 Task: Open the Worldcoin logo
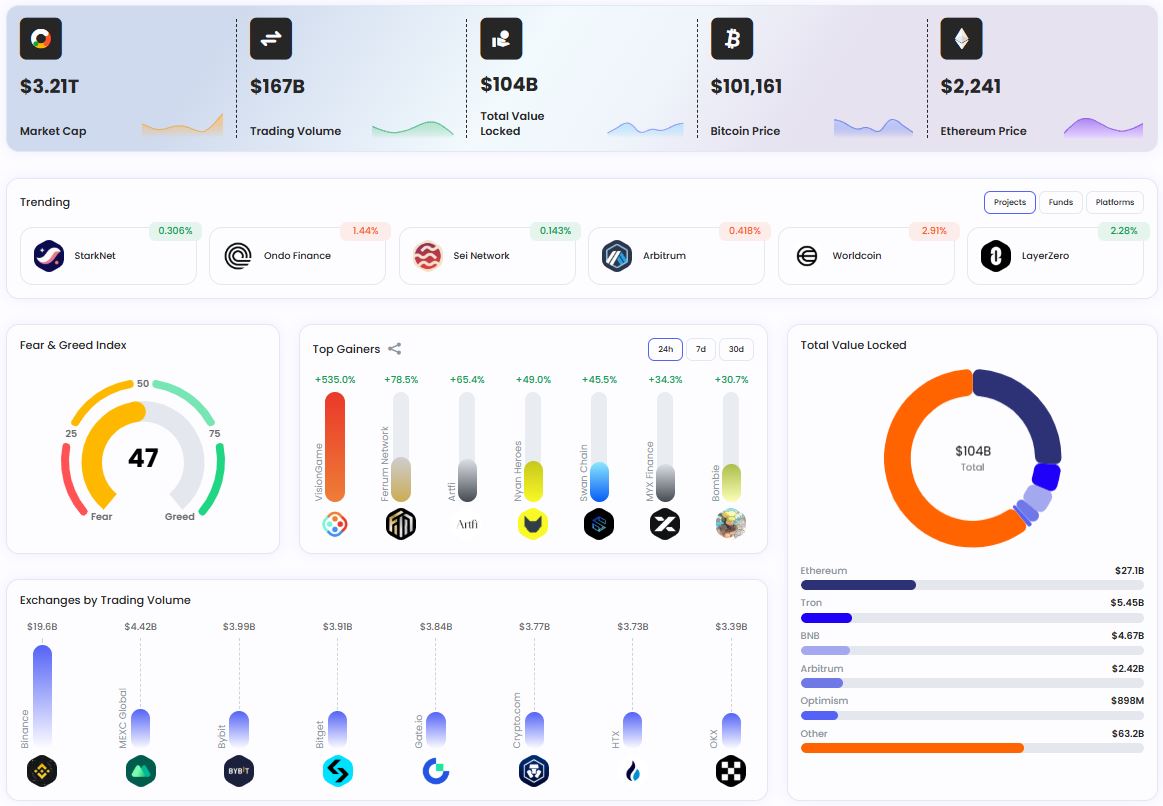click(807, 256)
